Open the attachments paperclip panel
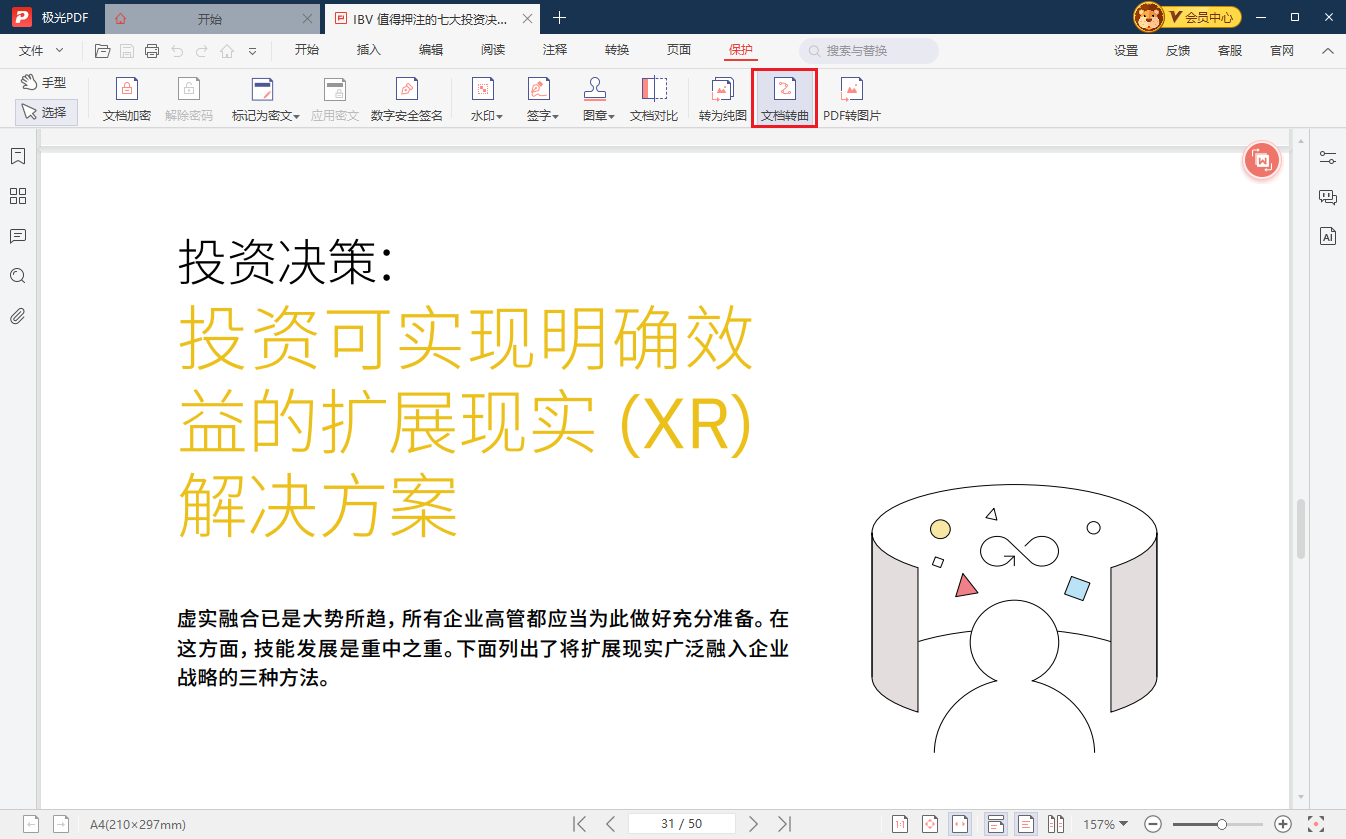 point(17,317)
